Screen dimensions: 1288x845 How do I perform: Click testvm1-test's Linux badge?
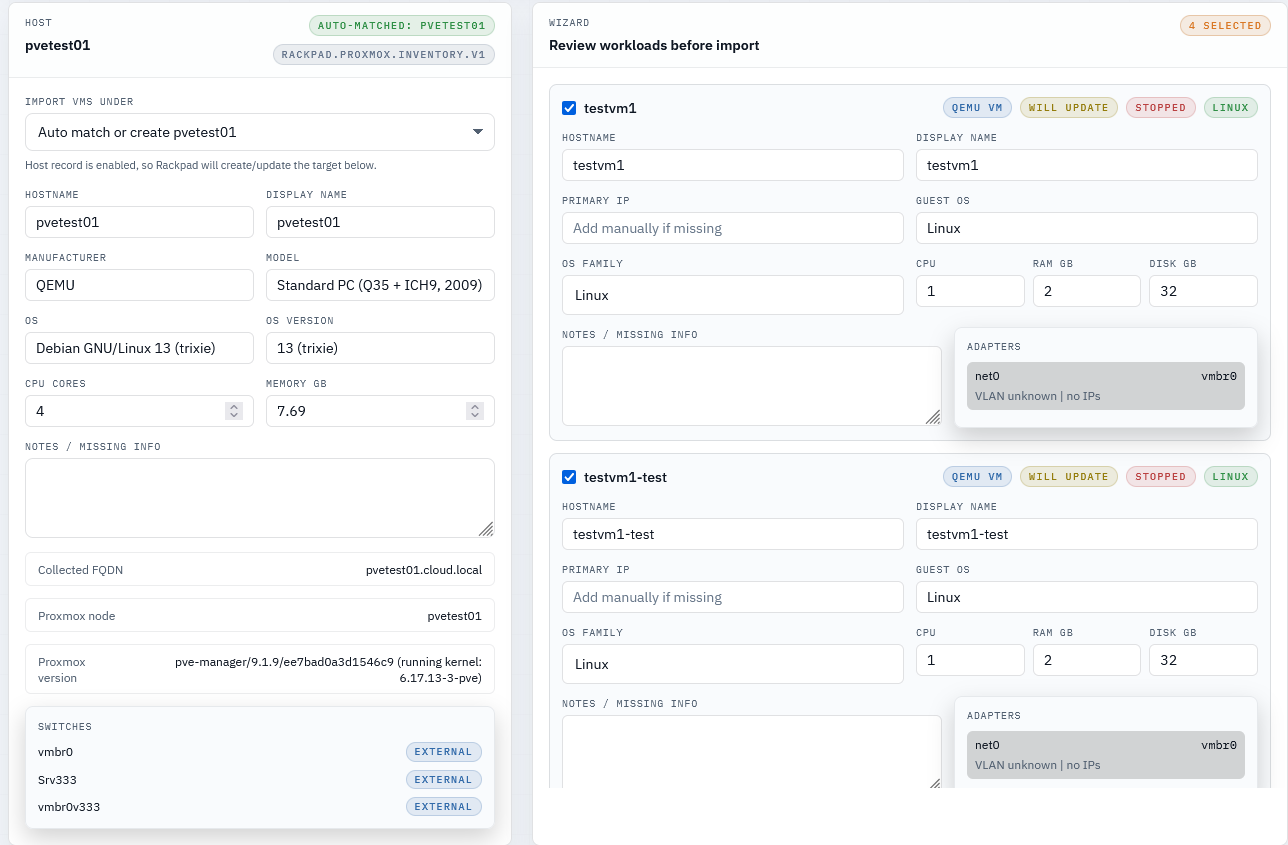(1231, 477)
